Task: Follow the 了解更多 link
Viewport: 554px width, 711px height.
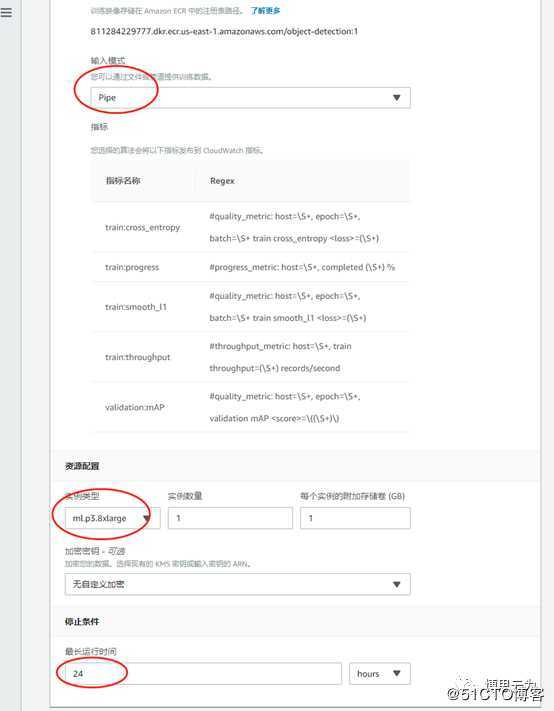Action: [x=265, y=10]
